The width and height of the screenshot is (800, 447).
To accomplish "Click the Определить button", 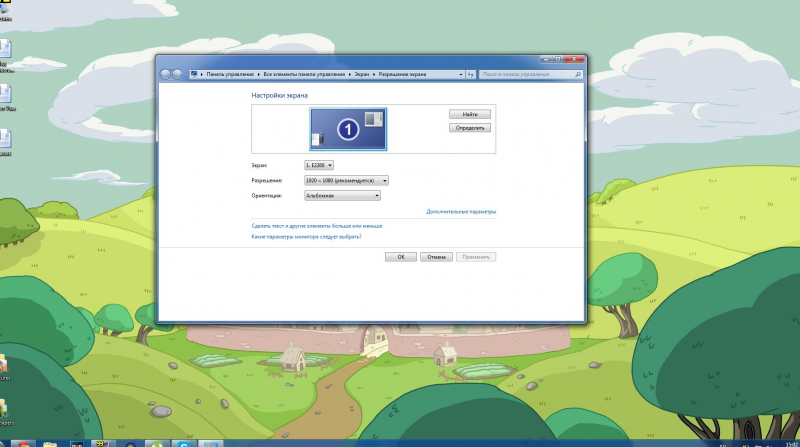I will tap(470, 128).
